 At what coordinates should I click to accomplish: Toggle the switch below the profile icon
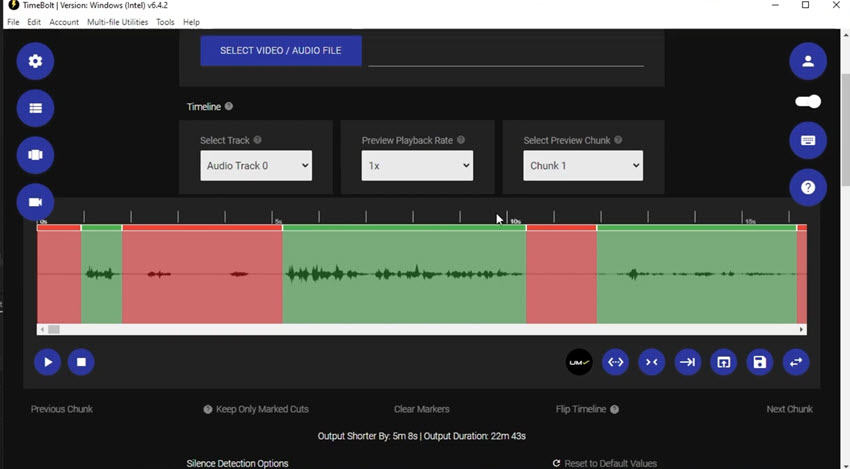[x=808, y=101]
